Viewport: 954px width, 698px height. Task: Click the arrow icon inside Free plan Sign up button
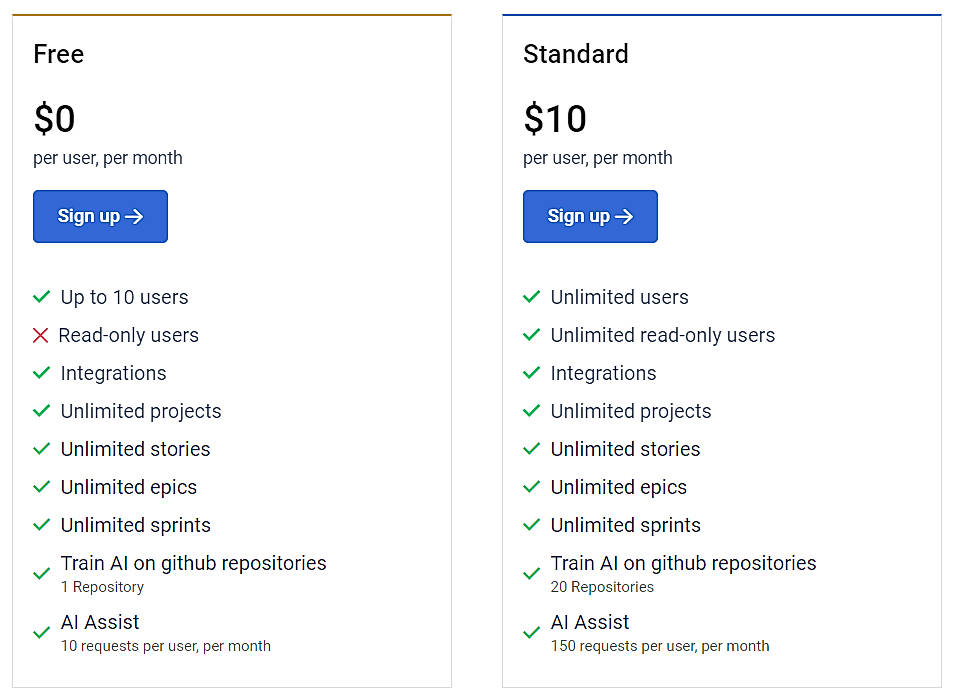point(136,216)
